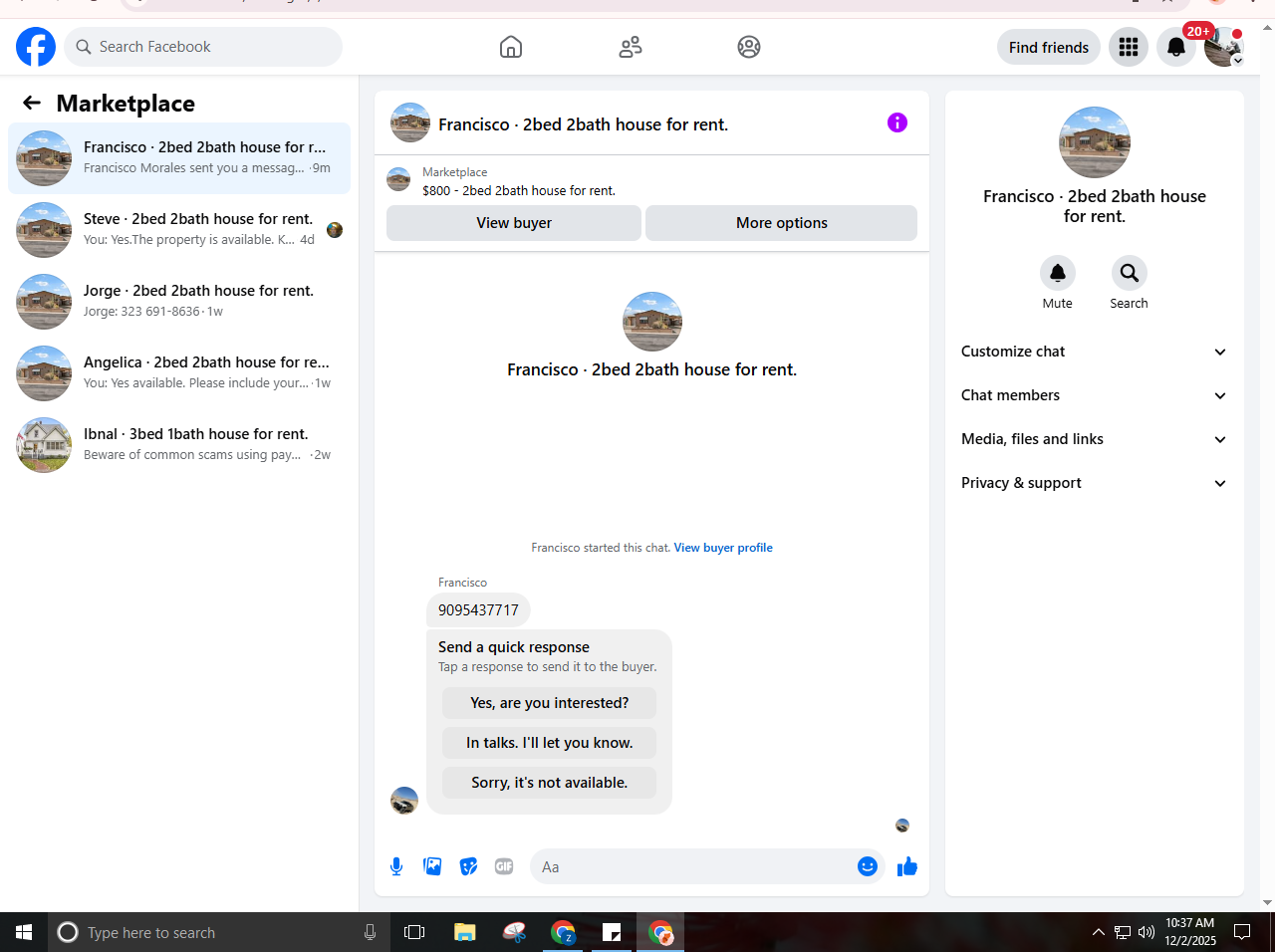
Task: Open the Friends icon in top navigation
Action: [631, 47]
